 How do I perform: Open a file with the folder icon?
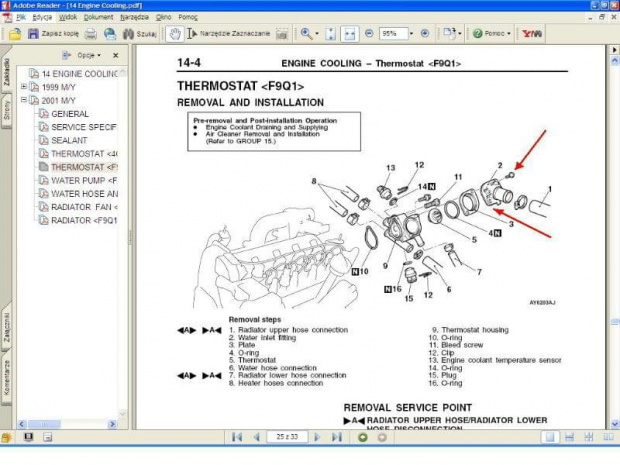[x=15, y=34]
